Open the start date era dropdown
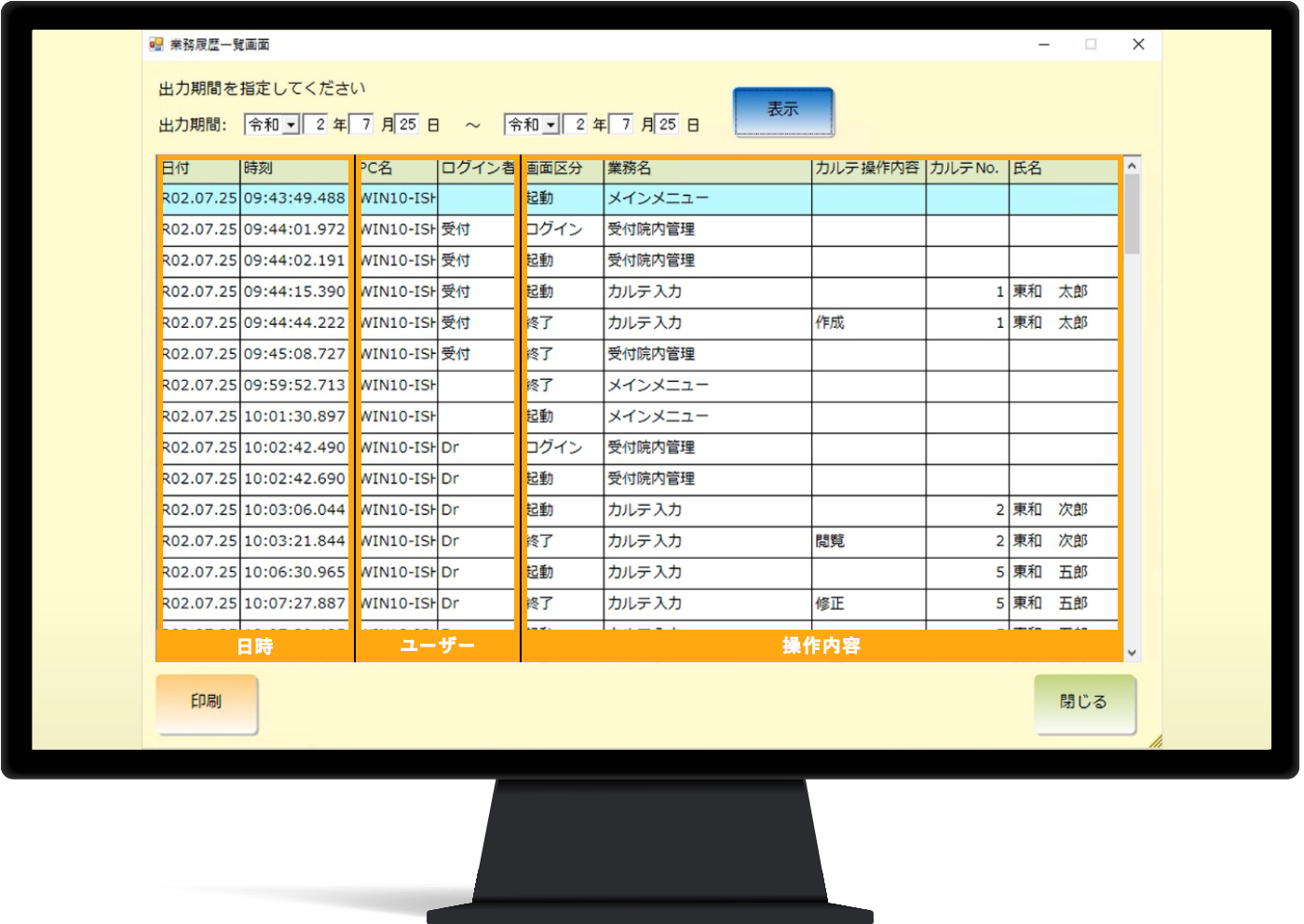The image size is (1304, 924). [292, 125]
